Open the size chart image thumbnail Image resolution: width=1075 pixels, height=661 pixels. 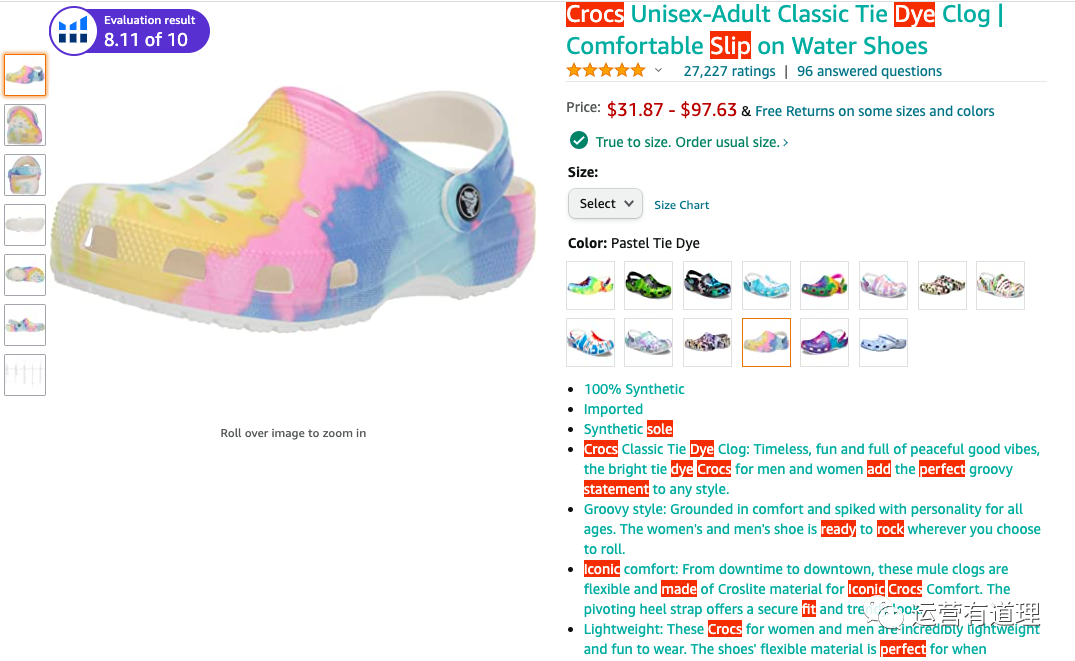click(x=25, y=375)
